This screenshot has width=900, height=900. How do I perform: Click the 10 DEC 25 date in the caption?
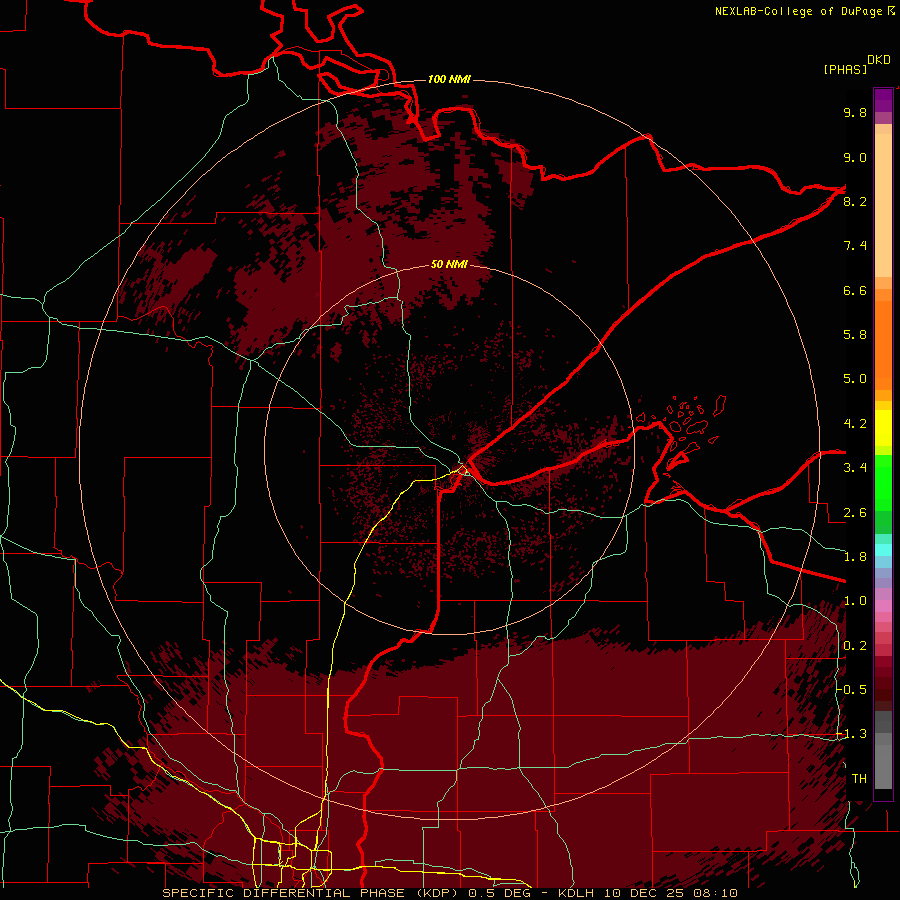click(644, 893)
